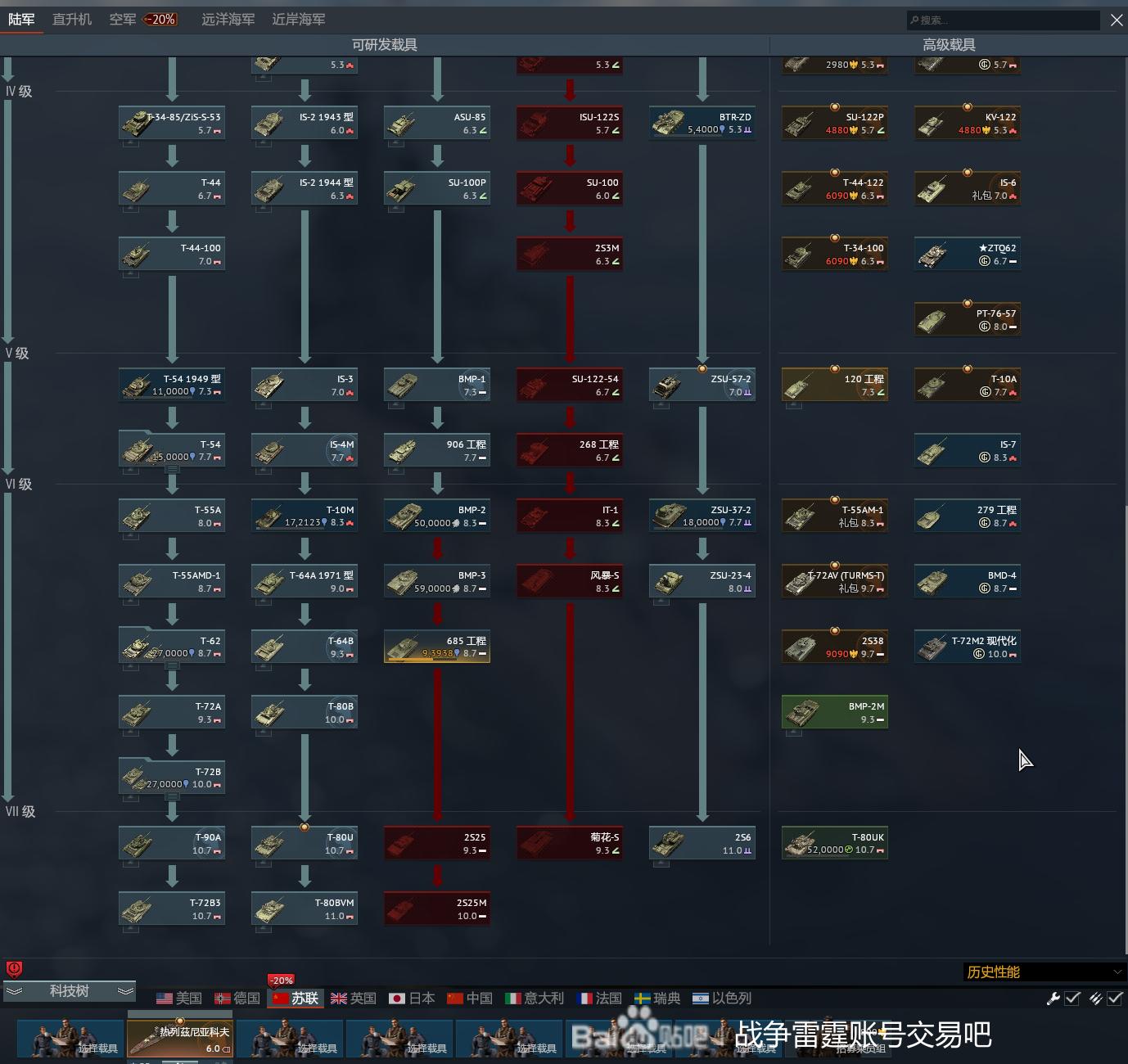The image size is (1128, 1064).
Task: Select the BMP-2M squadron vehicle card
Action: 835,712
